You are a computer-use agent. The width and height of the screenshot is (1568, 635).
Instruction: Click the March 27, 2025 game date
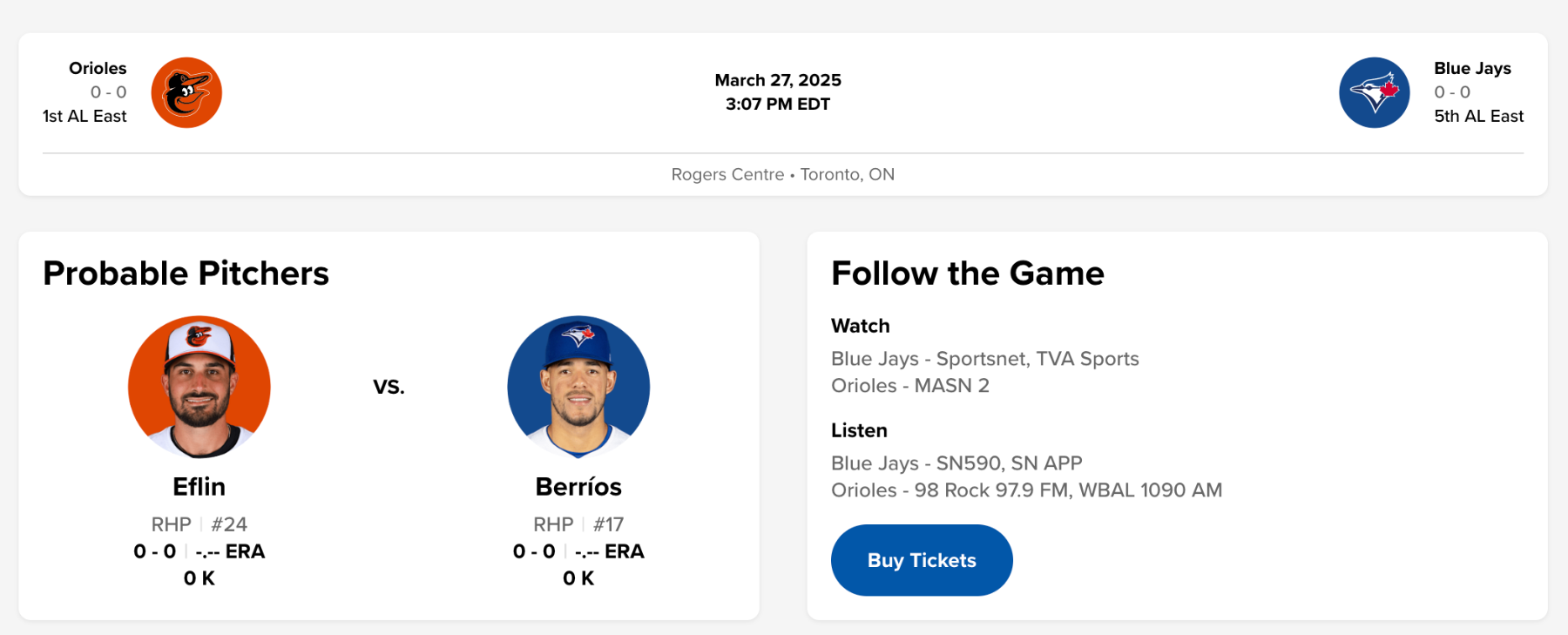[778, 80]
